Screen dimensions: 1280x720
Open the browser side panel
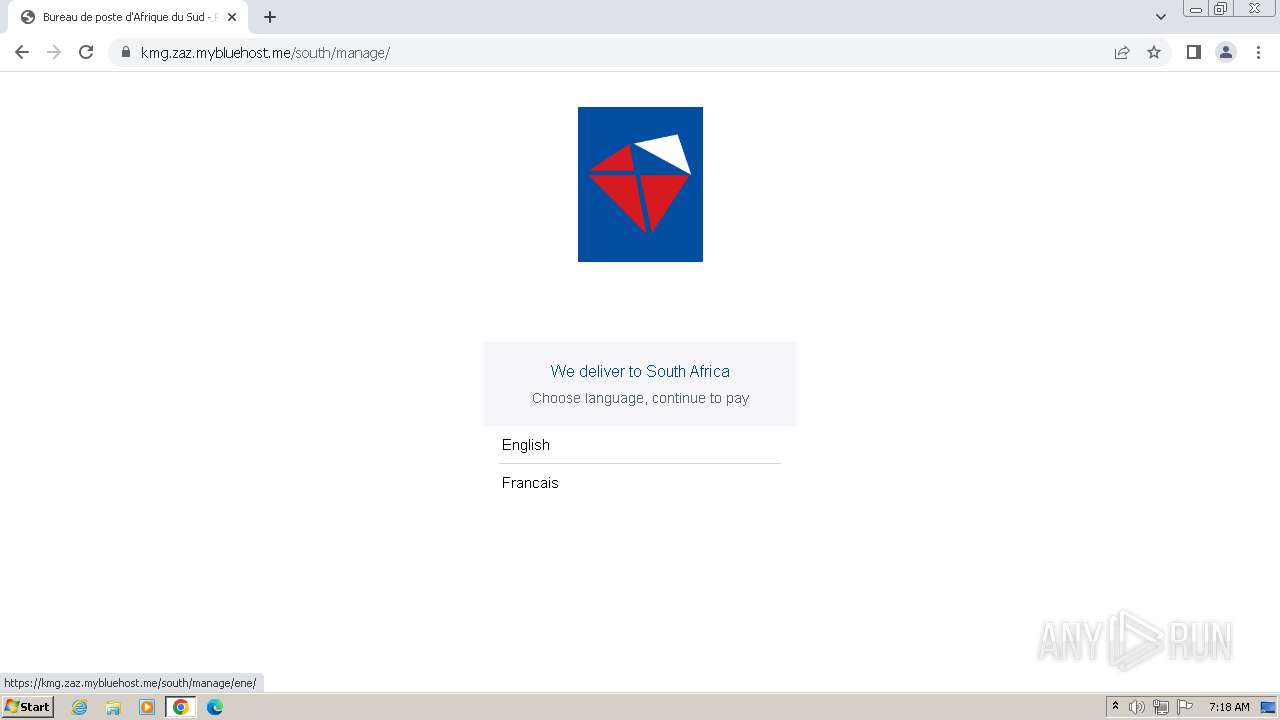1193,52
